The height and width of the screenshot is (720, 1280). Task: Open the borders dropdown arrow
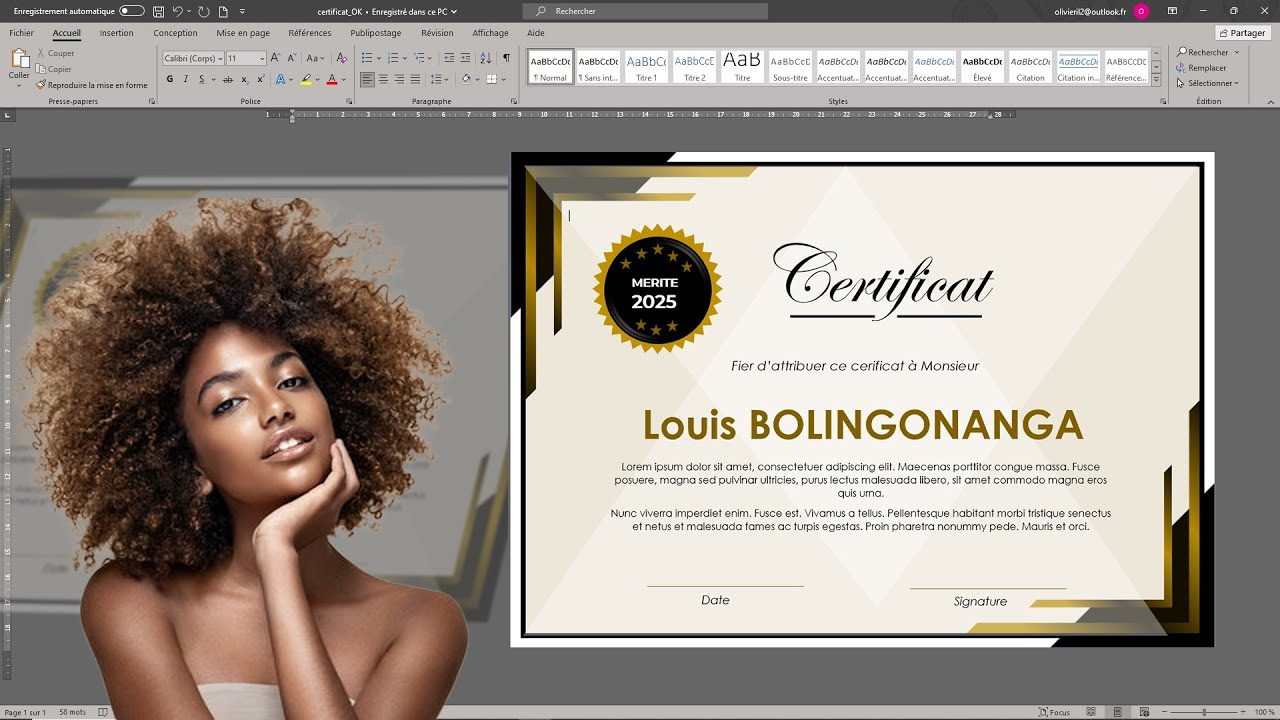pos(502,79)
